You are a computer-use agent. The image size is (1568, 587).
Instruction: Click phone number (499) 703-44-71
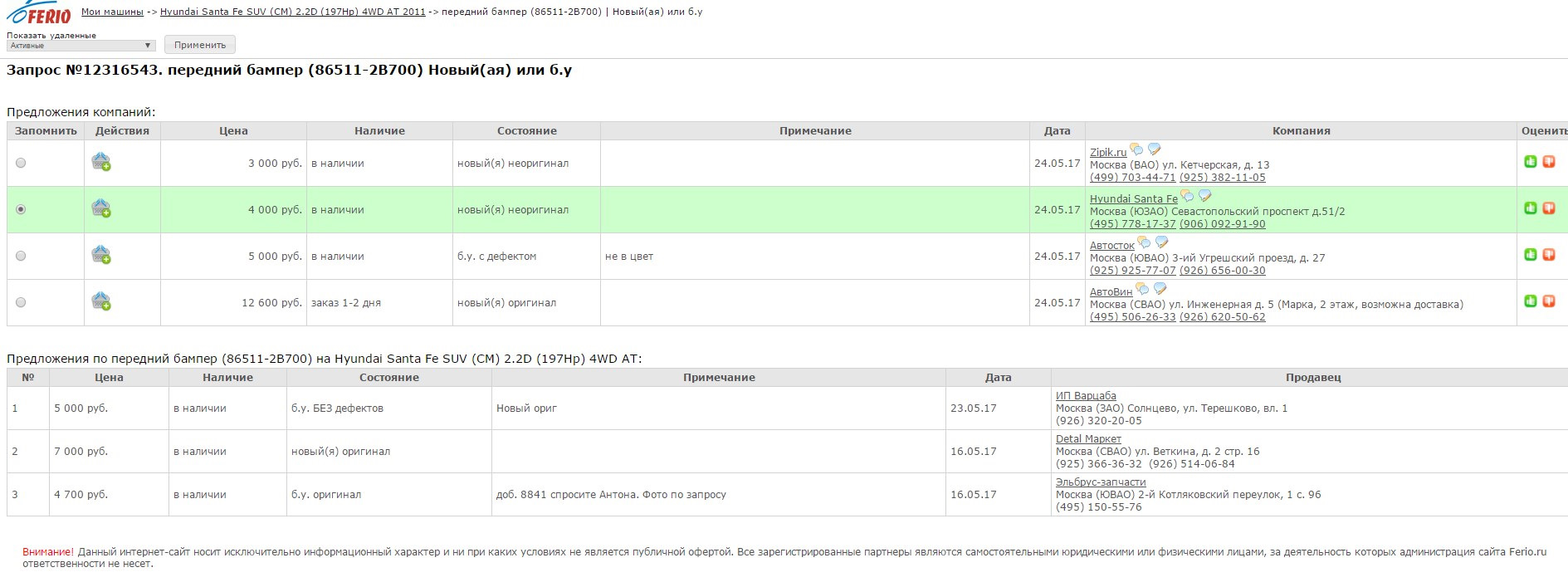point(1133,178)
